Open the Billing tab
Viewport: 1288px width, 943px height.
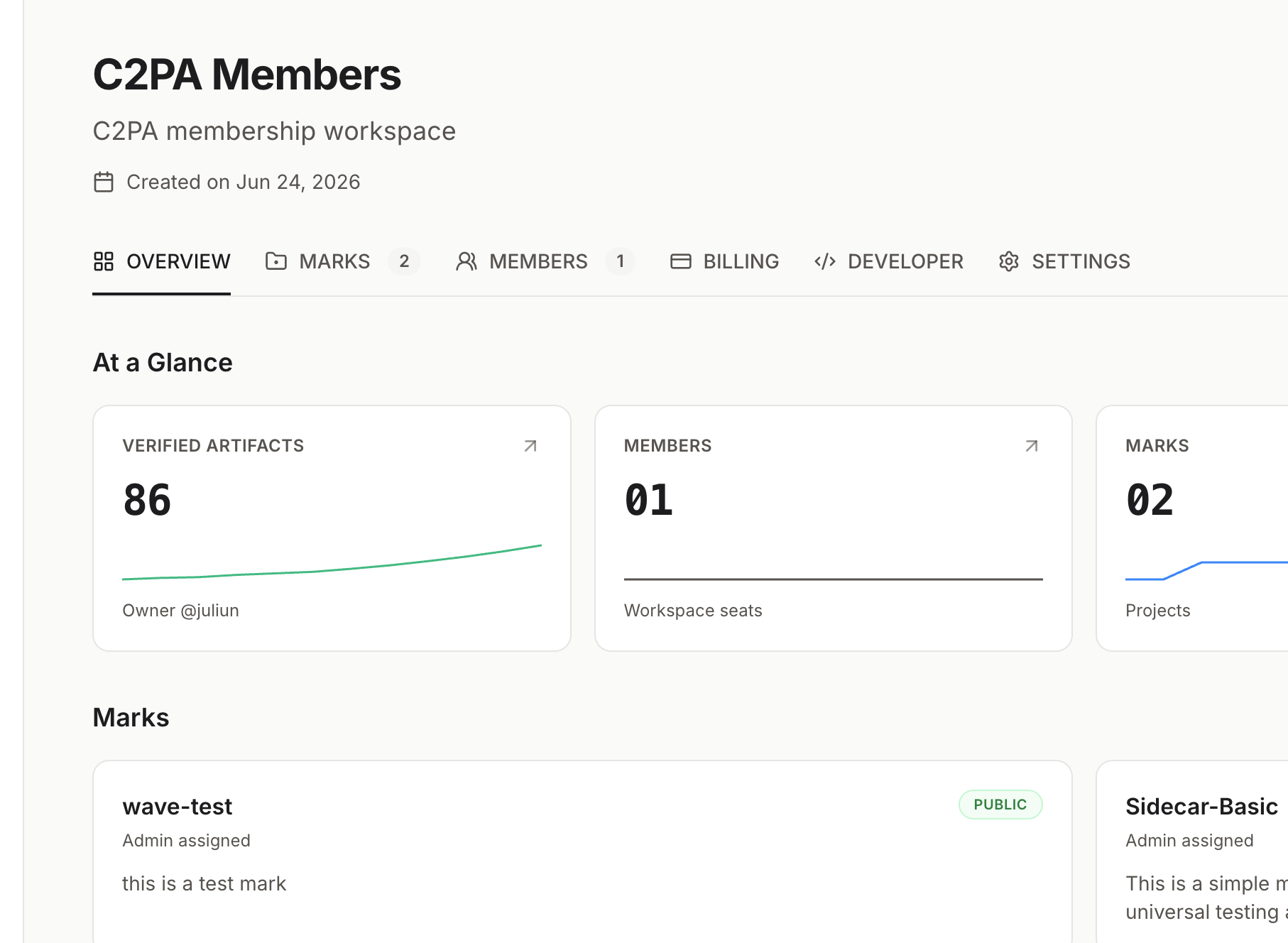coord(724,261)
